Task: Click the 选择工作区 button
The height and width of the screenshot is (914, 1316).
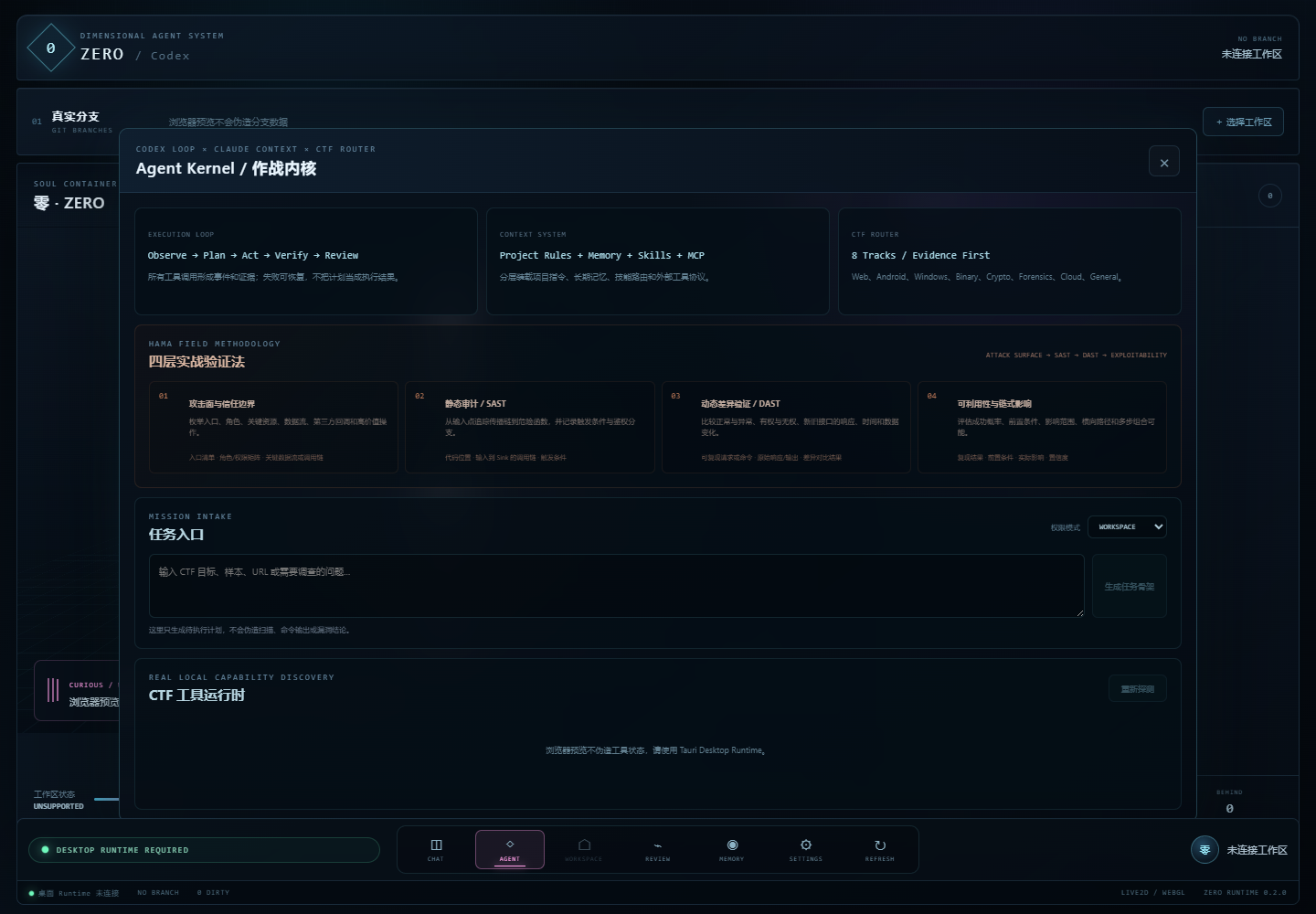Action: click(x=1243, y=122)
